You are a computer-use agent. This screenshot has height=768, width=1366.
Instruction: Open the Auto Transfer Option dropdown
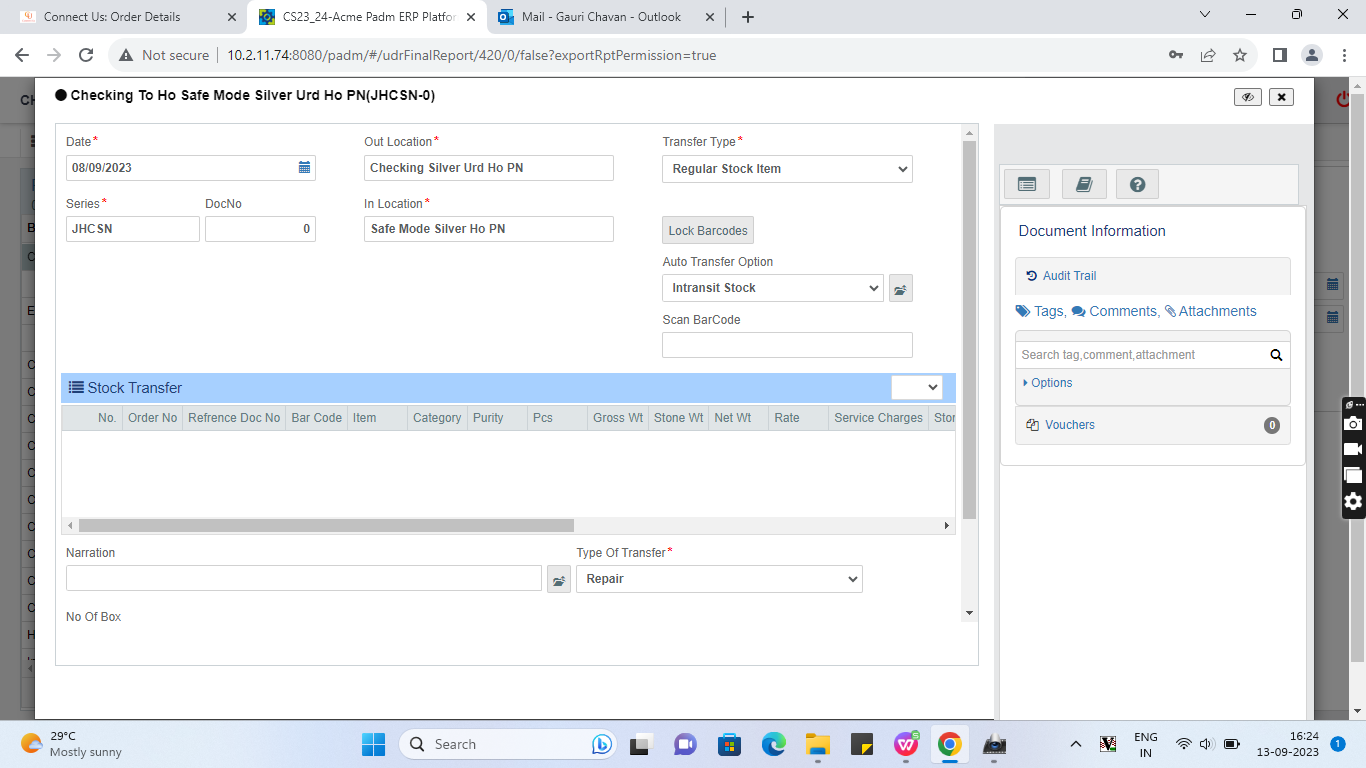tap(772, 288)
